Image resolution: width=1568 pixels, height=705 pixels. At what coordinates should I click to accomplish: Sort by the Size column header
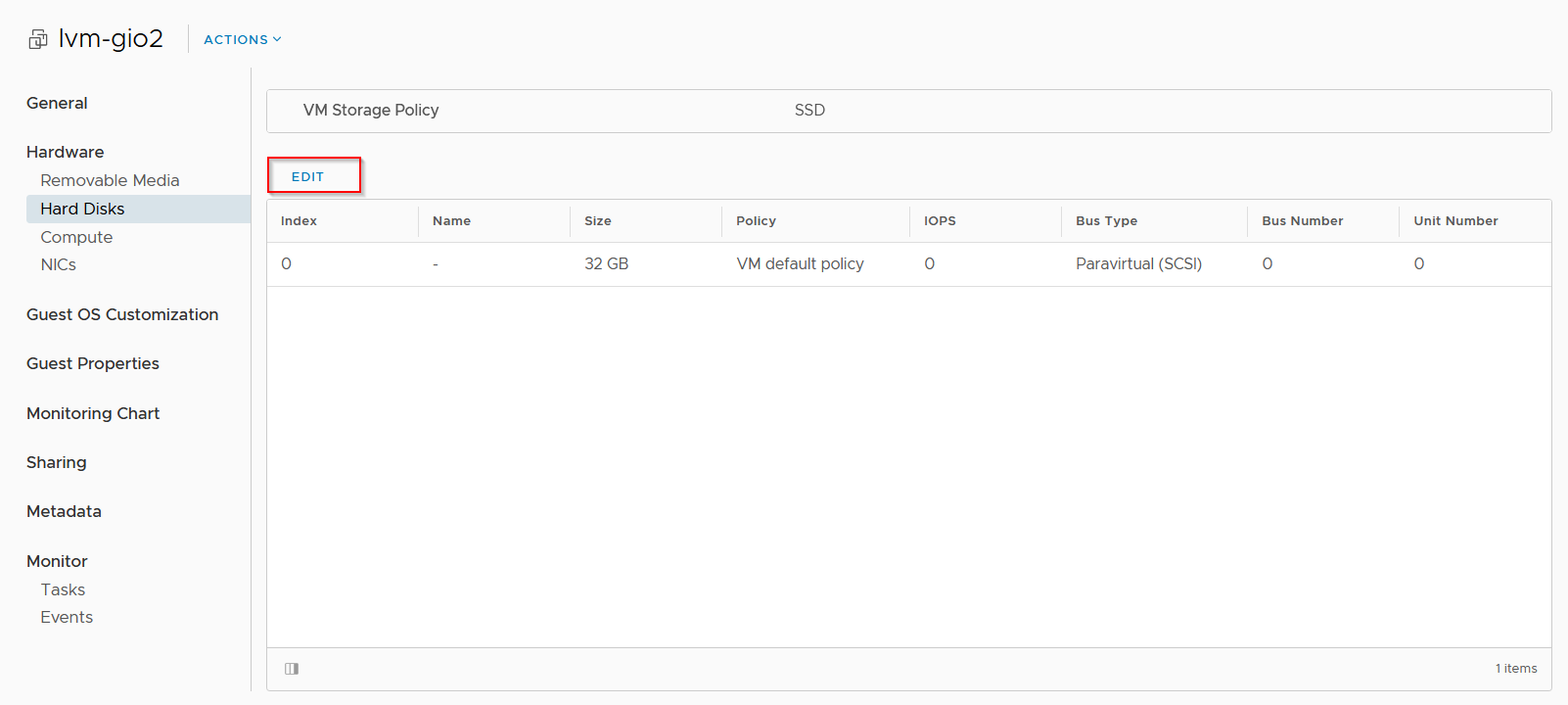(598, 221)
